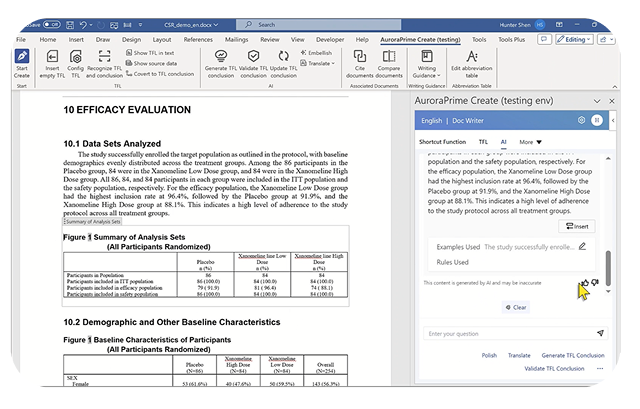Click Cite documents icon

coord(360,56)
